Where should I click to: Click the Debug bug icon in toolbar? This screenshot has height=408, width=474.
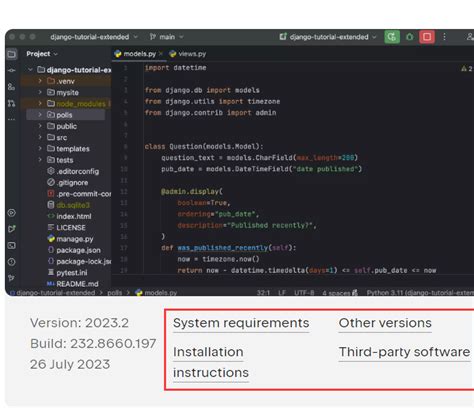coord(410,37)
